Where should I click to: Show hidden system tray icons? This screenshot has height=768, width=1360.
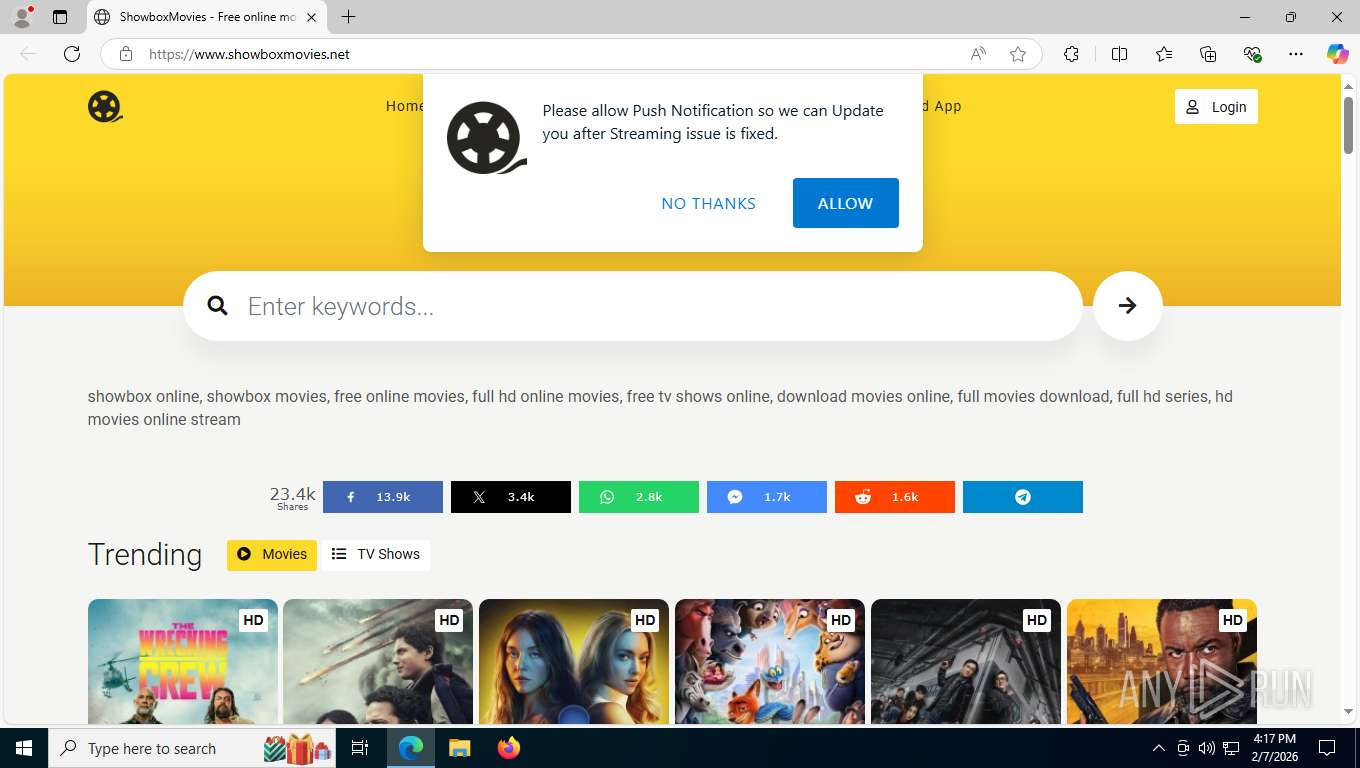click(x=1158, y=748)
